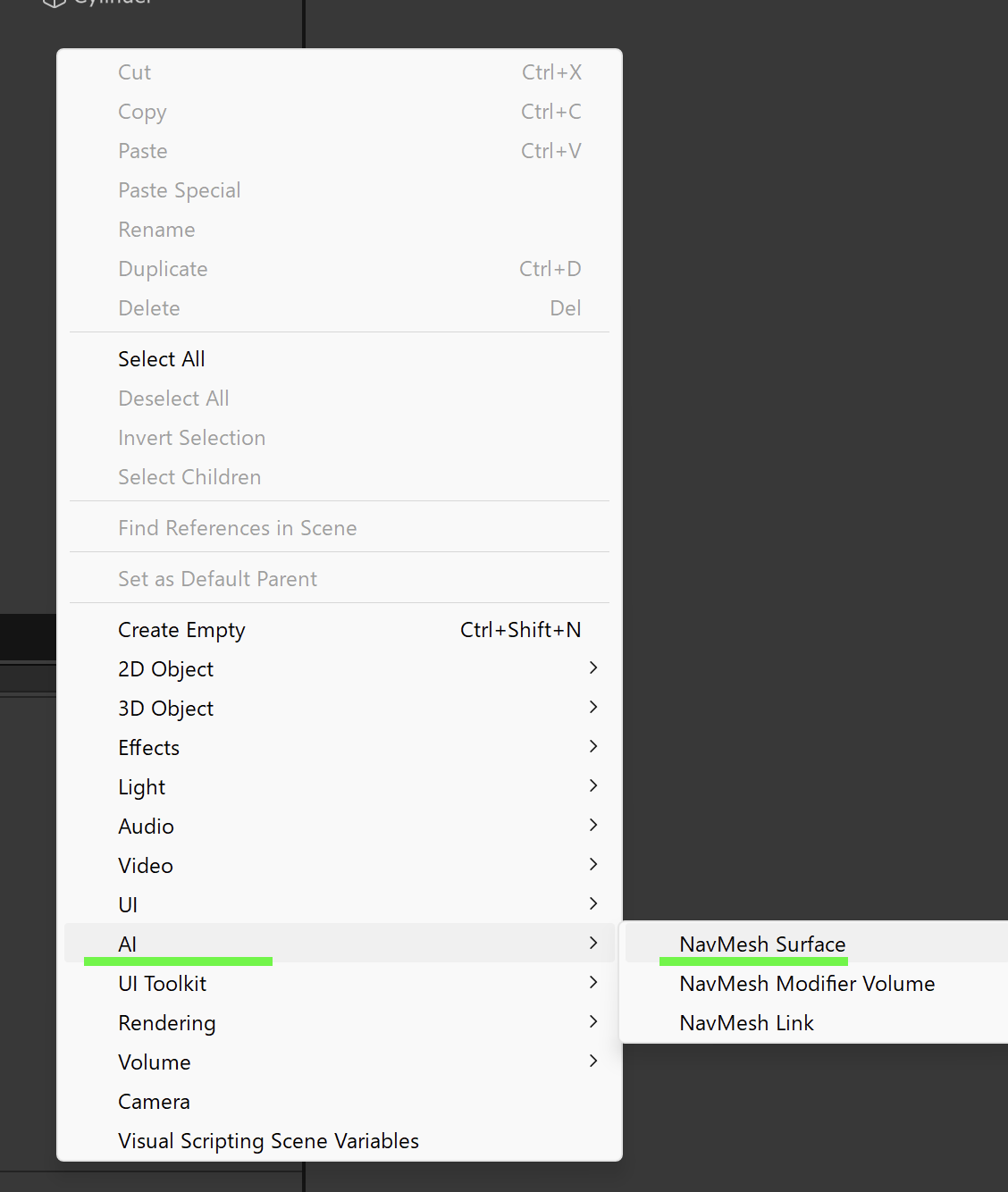Expand the Video submenu chevron
1008x1192 pixels.
[593, 865]
